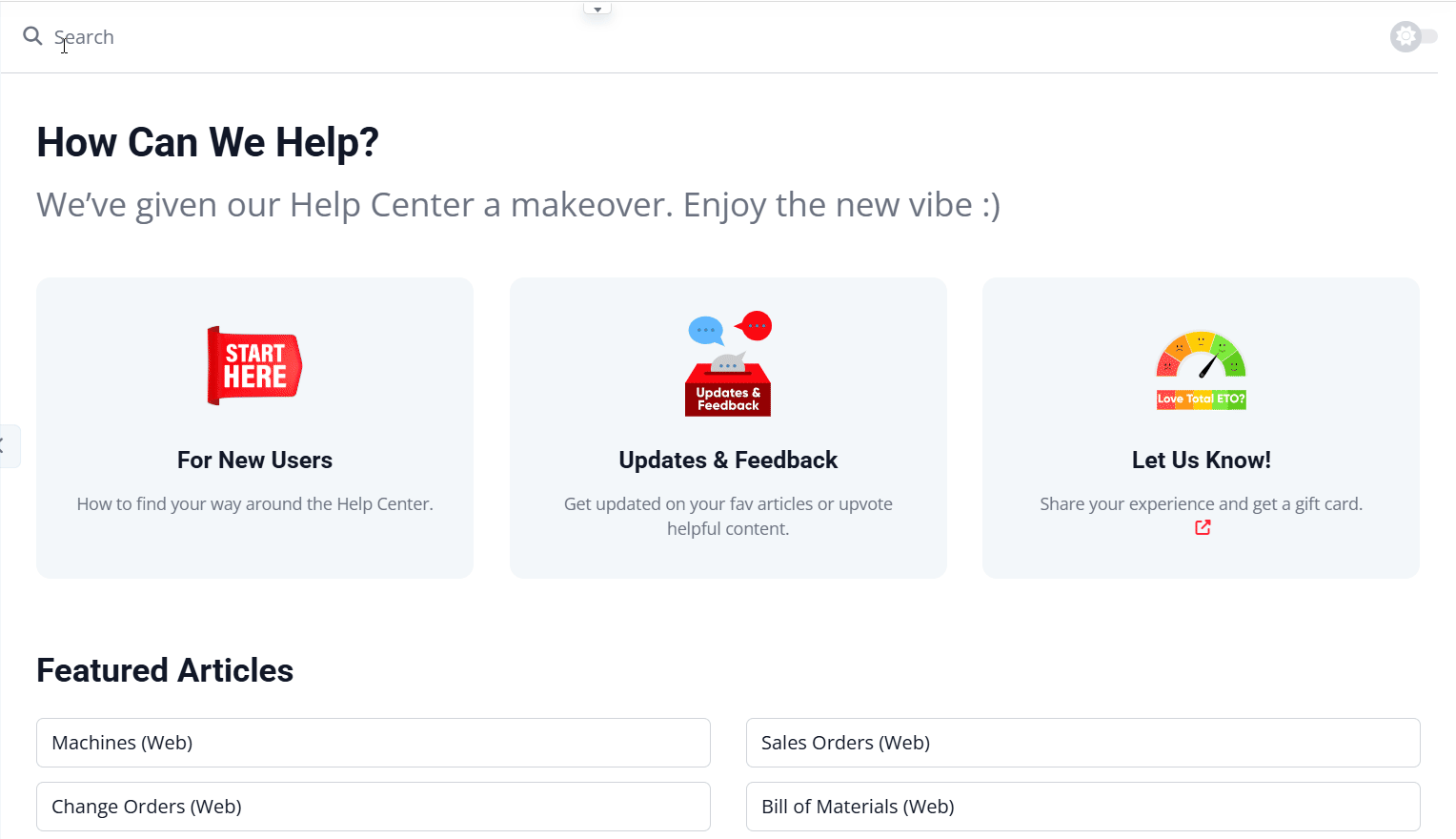
Task: Click the Start Here ribbon graphic
Action: coord(253,365)
